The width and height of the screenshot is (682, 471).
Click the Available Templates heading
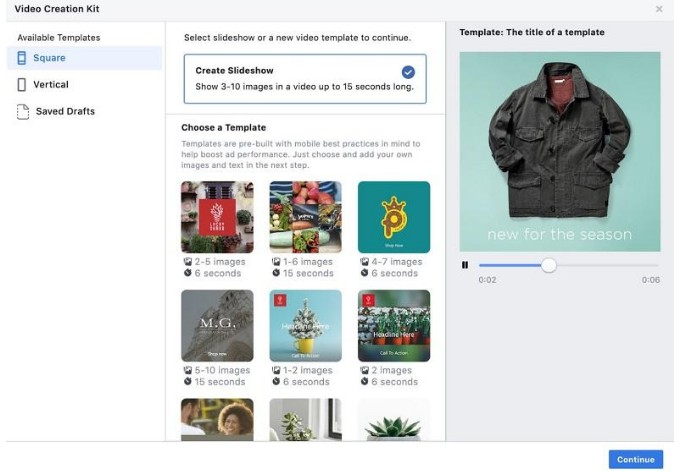pyautogui.click(x=59, y=38)
